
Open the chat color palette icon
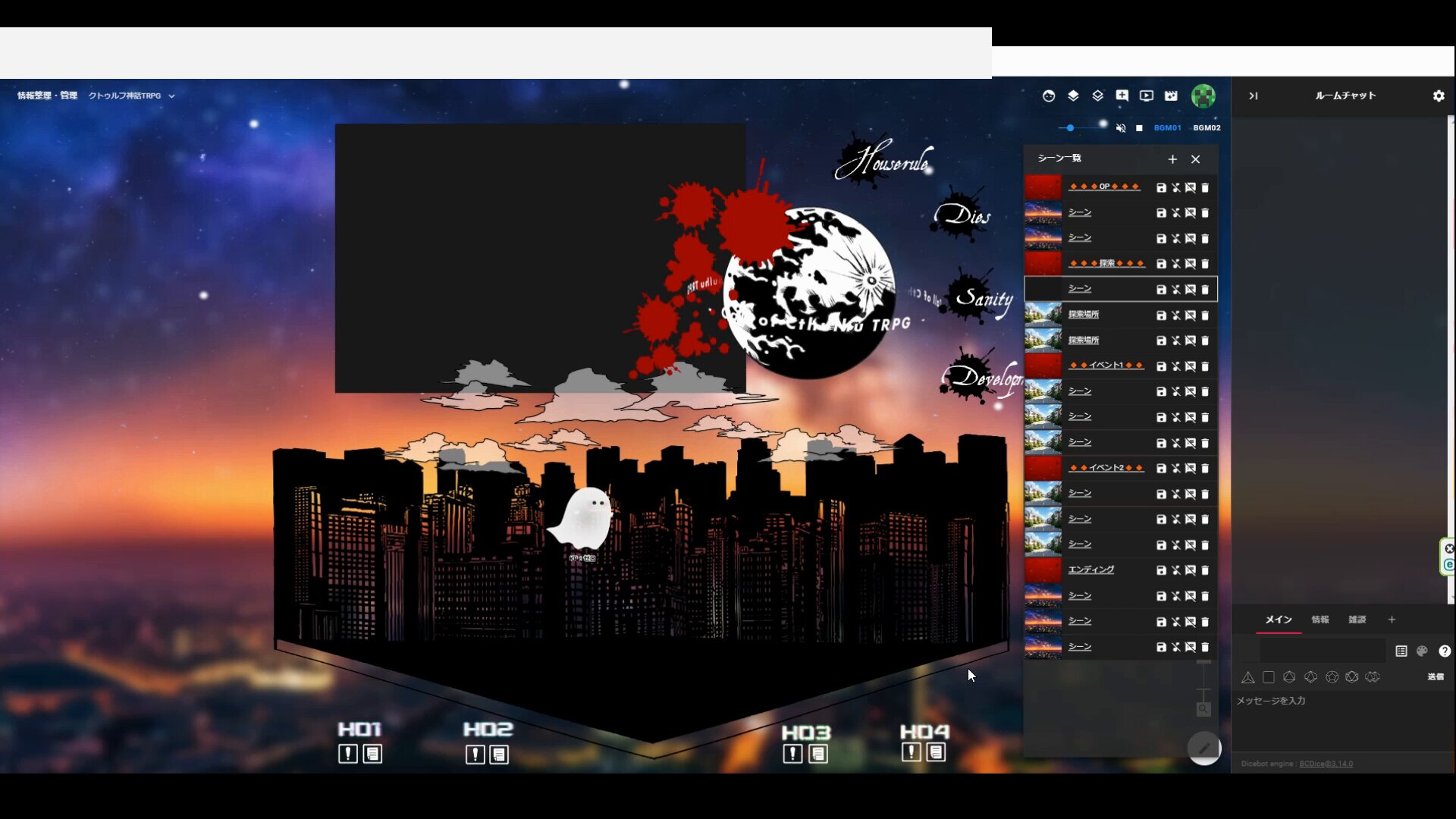tap(1423, 651)
